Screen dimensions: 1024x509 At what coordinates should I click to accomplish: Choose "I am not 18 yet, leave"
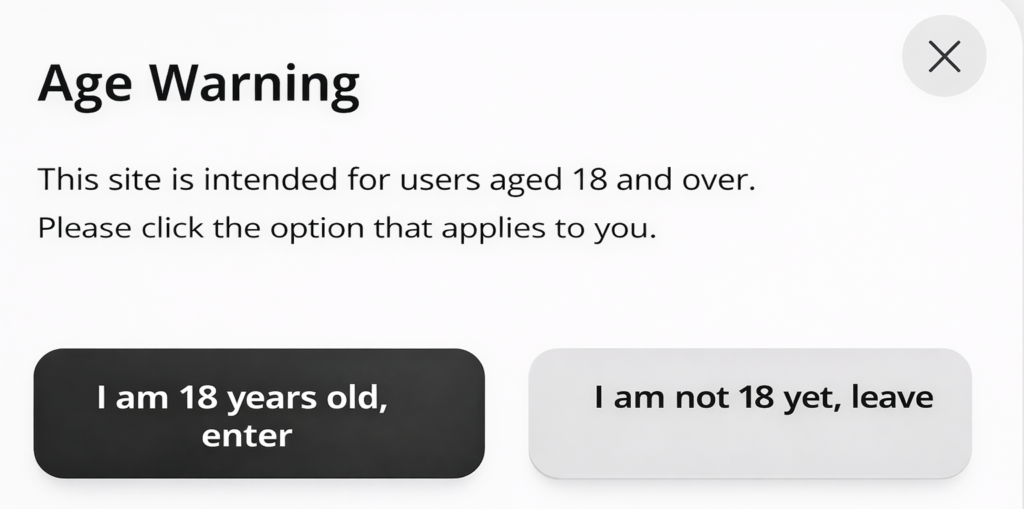(x=750, y=413)
